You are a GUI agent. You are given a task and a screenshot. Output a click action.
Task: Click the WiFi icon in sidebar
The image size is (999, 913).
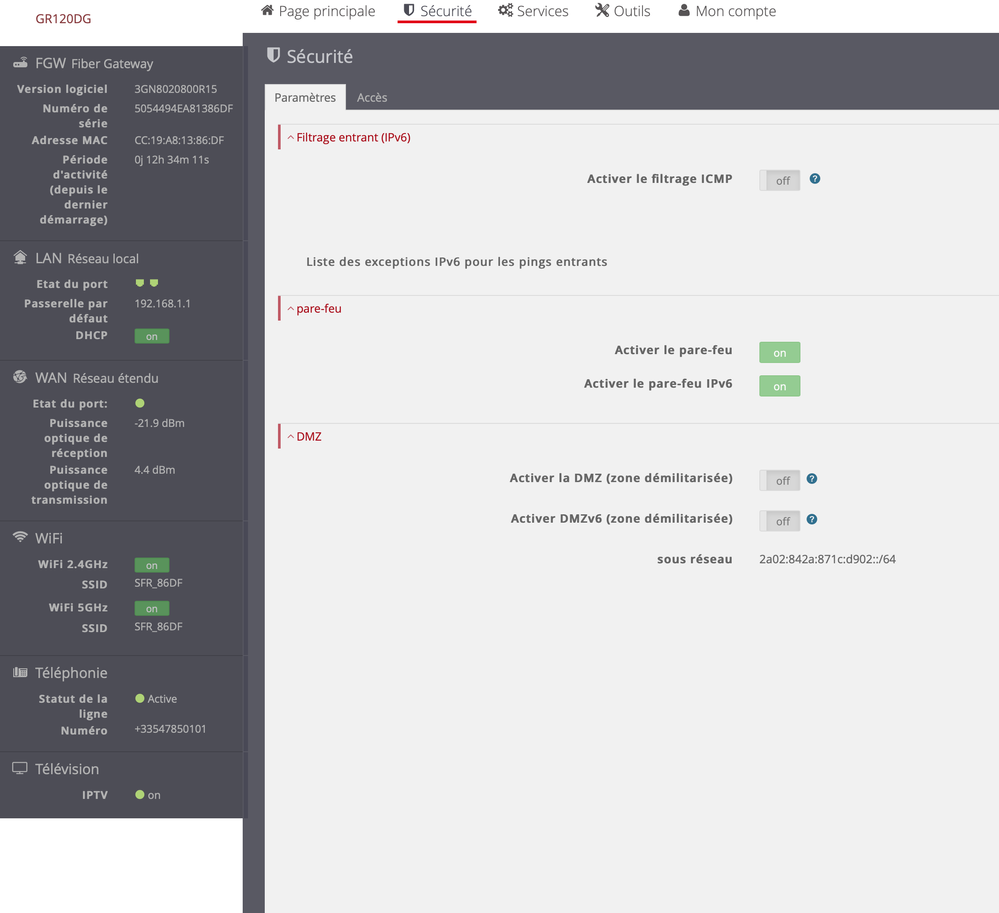20,537
